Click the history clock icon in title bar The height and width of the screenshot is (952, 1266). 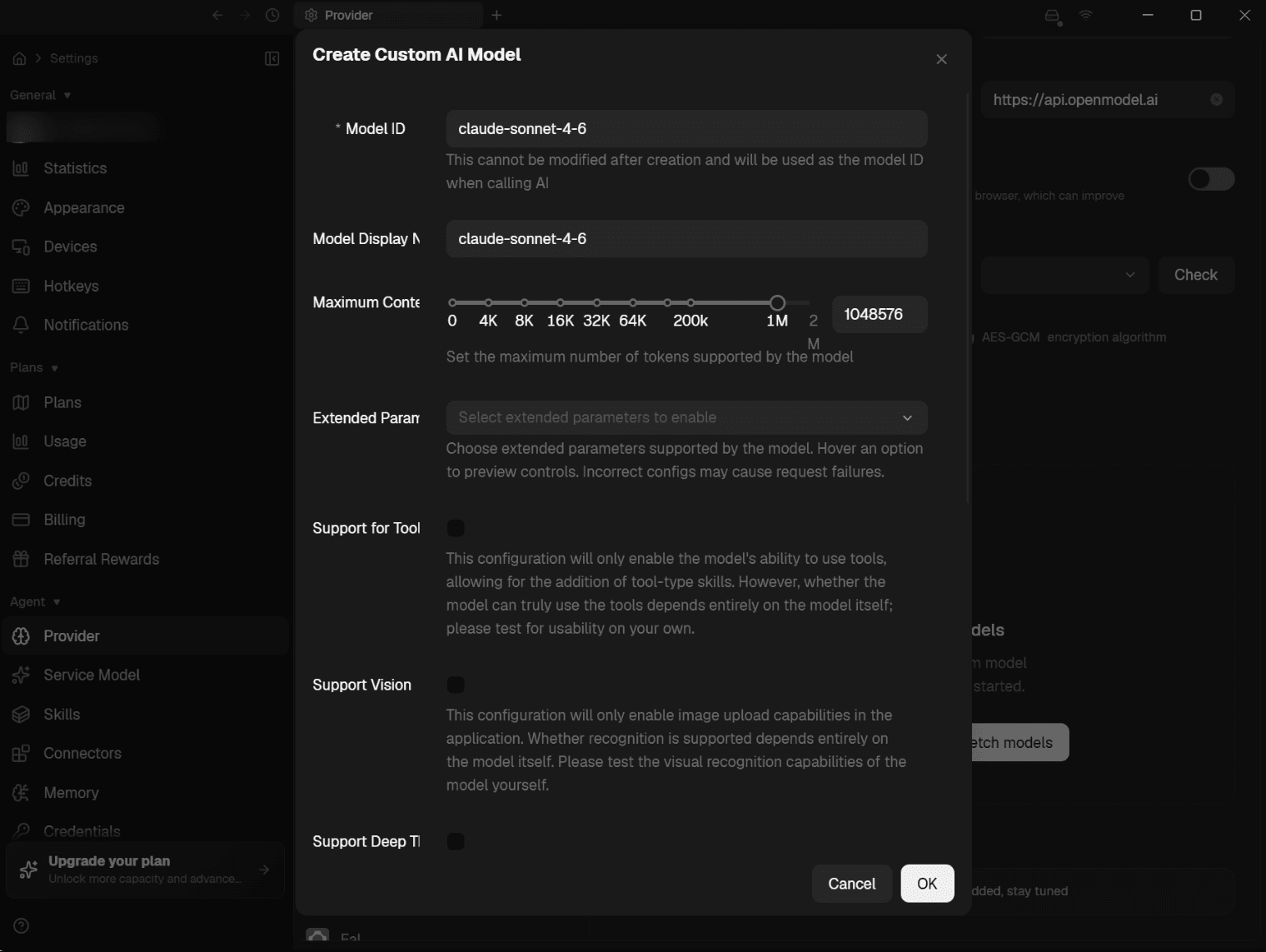coord(272,15)
